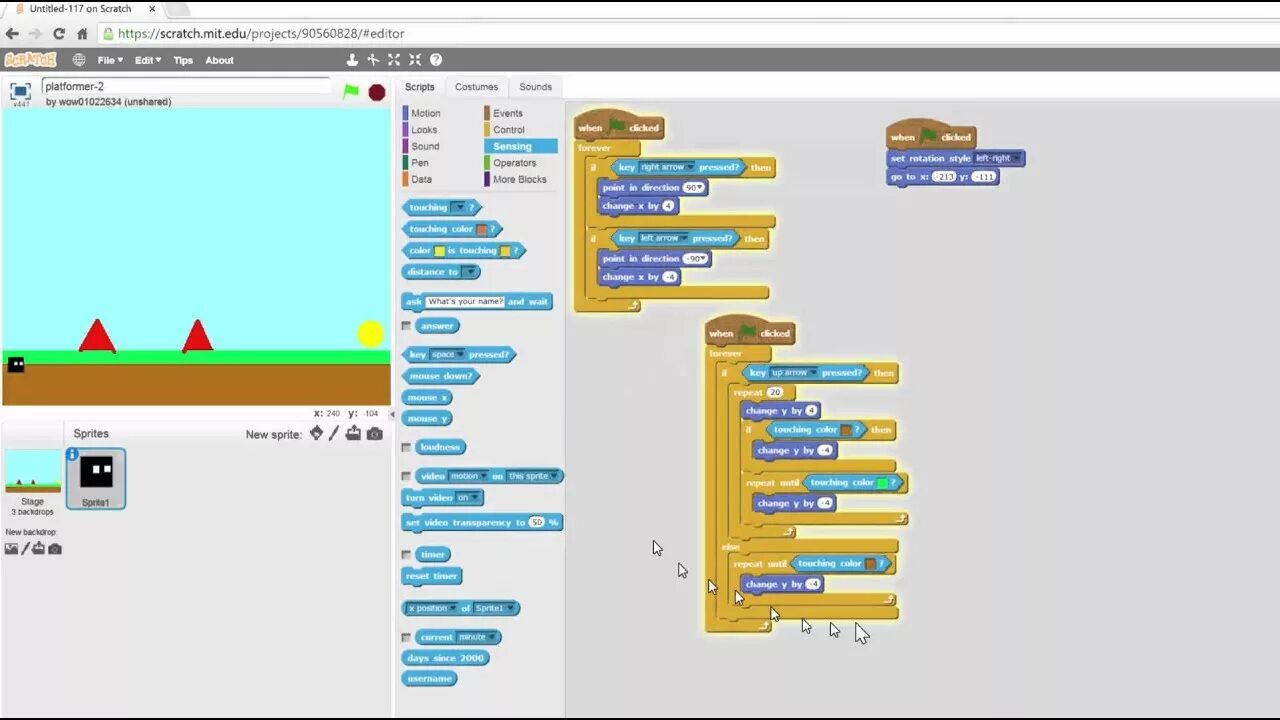The image size is (1280, 720).
Task: Switch to the Costumes tab
Action: pyautogui.click(x=476, y=87)
